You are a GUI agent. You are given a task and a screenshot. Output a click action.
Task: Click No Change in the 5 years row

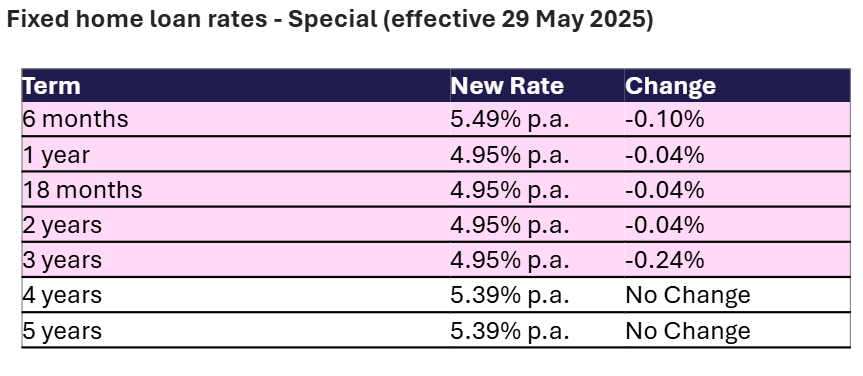pos(688,331)
